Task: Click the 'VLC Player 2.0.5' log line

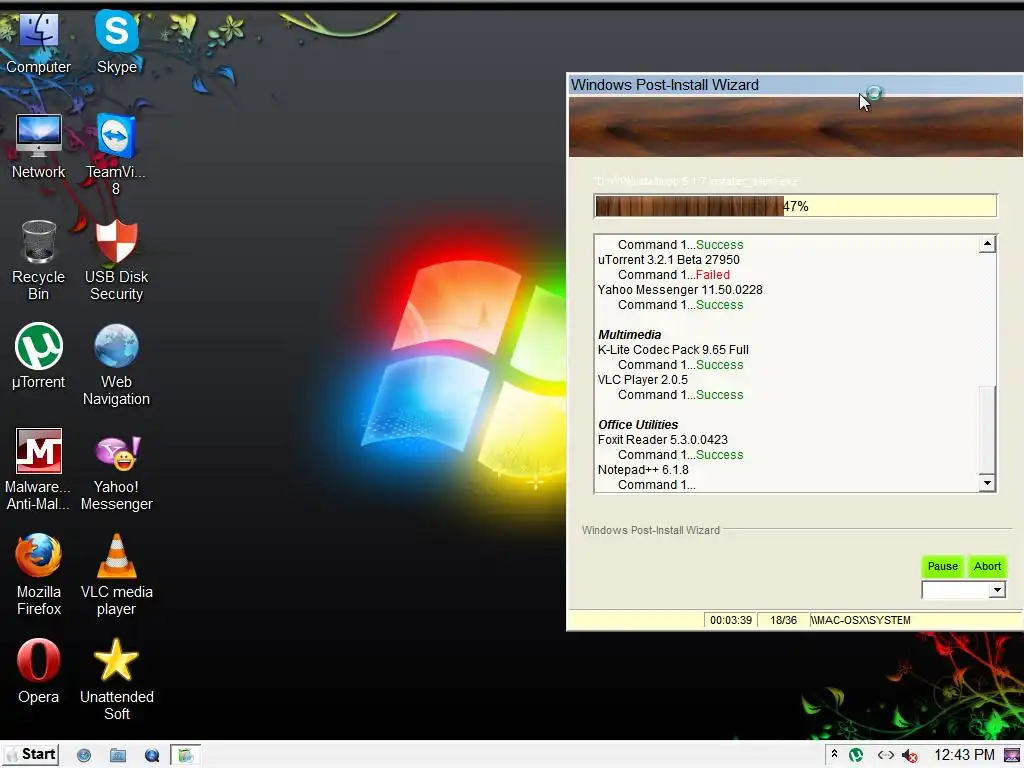Action: point(643,379)
